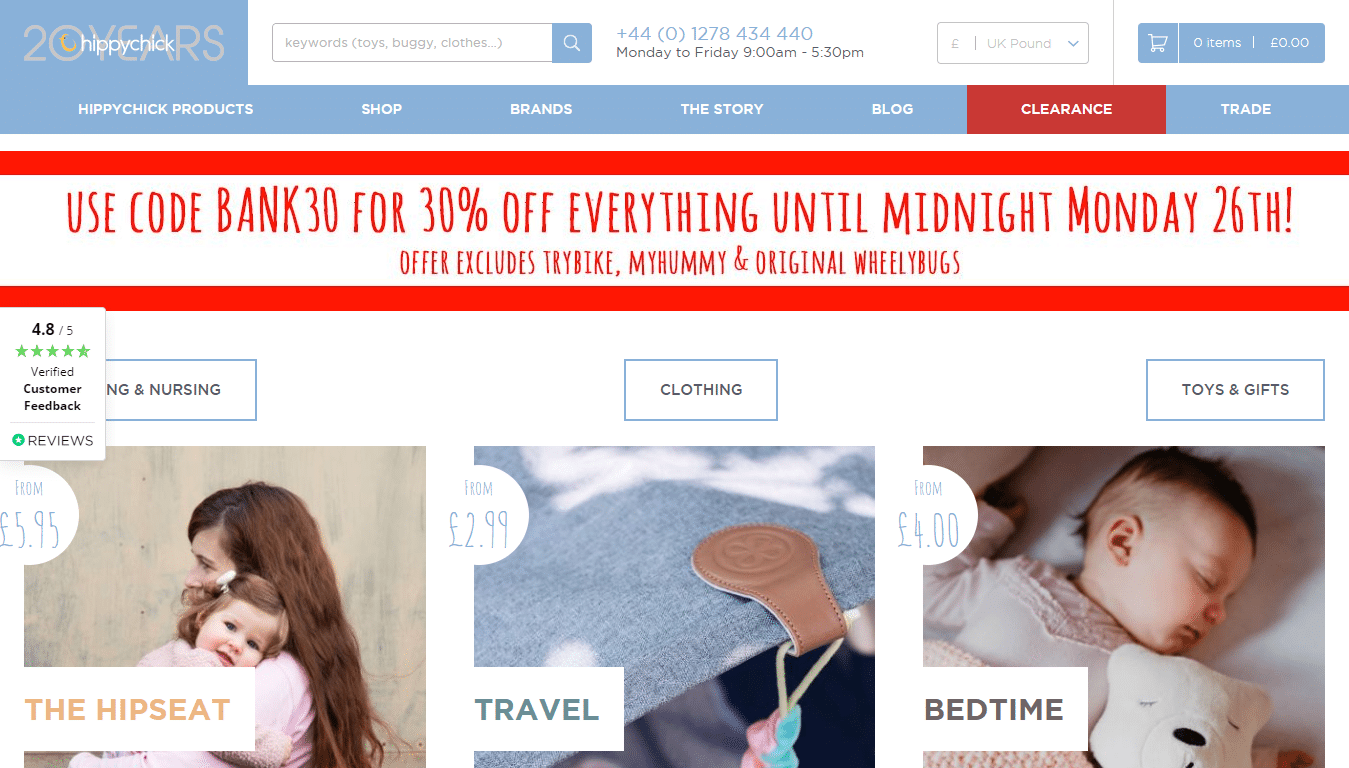The height and width of the screenshot is (768, 1349).
Task: Click the keywords search input field
Action: pyautogui.click(x=412, y=43)
